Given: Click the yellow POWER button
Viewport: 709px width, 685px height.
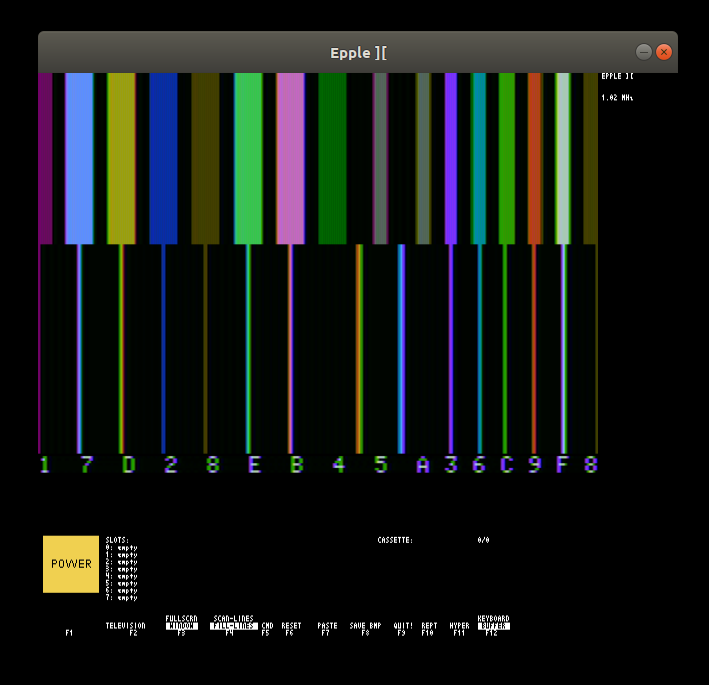Looking at the screenshot, I should pyautogui.click(x=71, y=564).
